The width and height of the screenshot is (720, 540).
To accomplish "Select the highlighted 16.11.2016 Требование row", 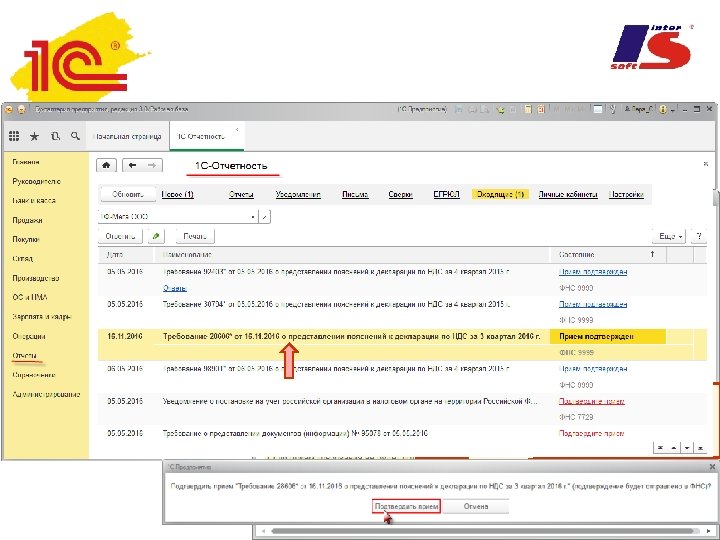I will tap(402, 344).
